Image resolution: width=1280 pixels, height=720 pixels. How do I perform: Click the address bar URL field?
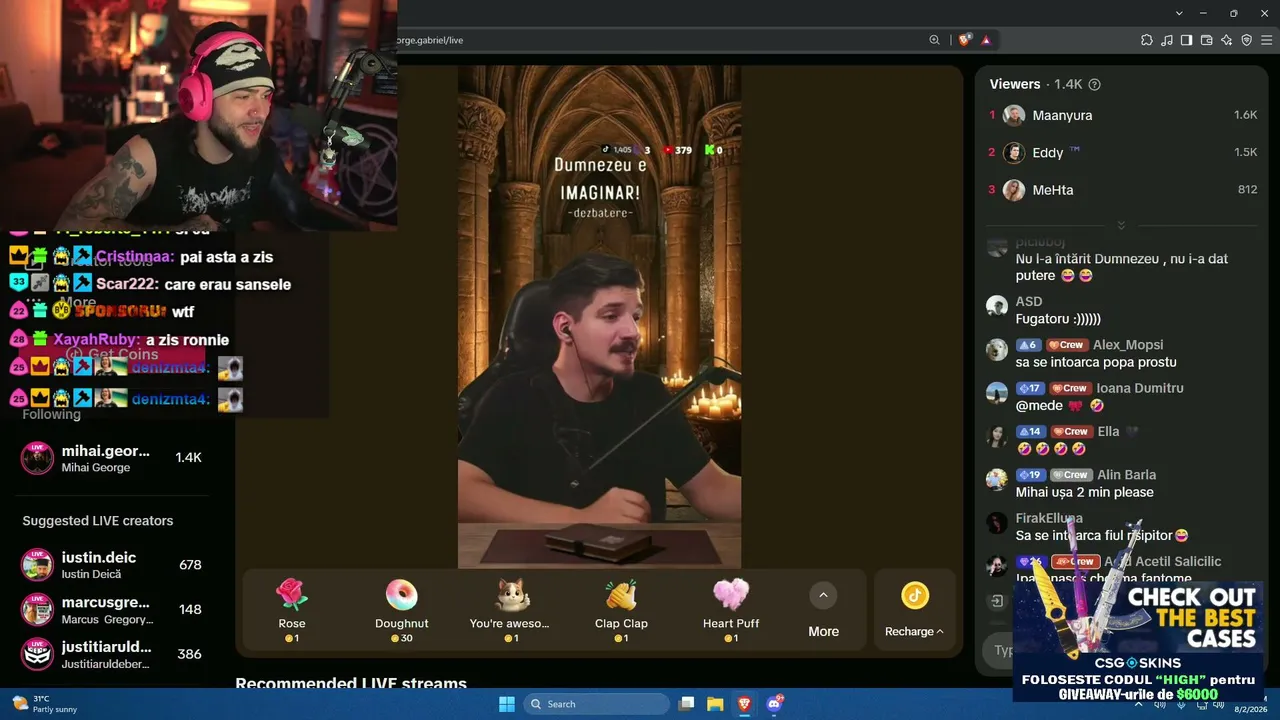pyautogui.click(x=660, y=40)
